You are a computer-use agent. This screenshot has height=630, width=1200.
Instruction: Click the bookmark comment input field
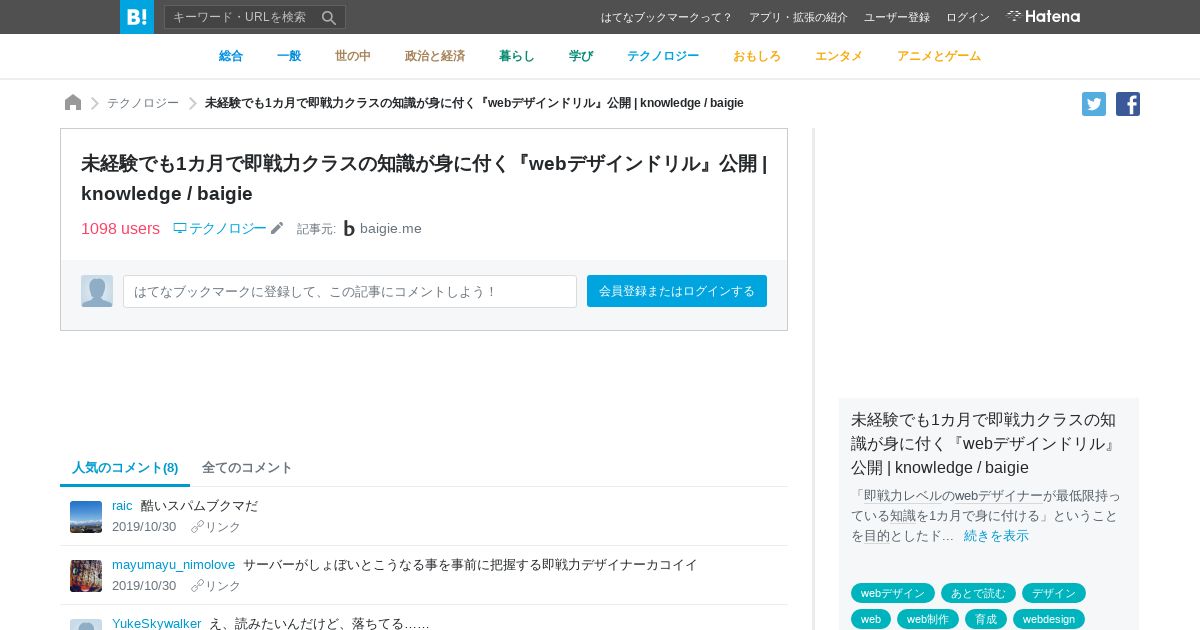click(350, 291)
